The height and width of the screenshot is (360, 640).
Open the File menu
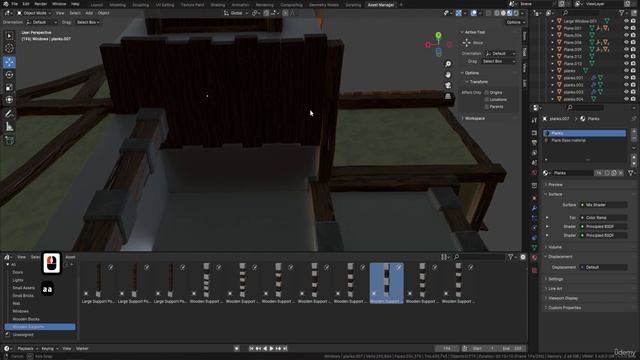14,4
